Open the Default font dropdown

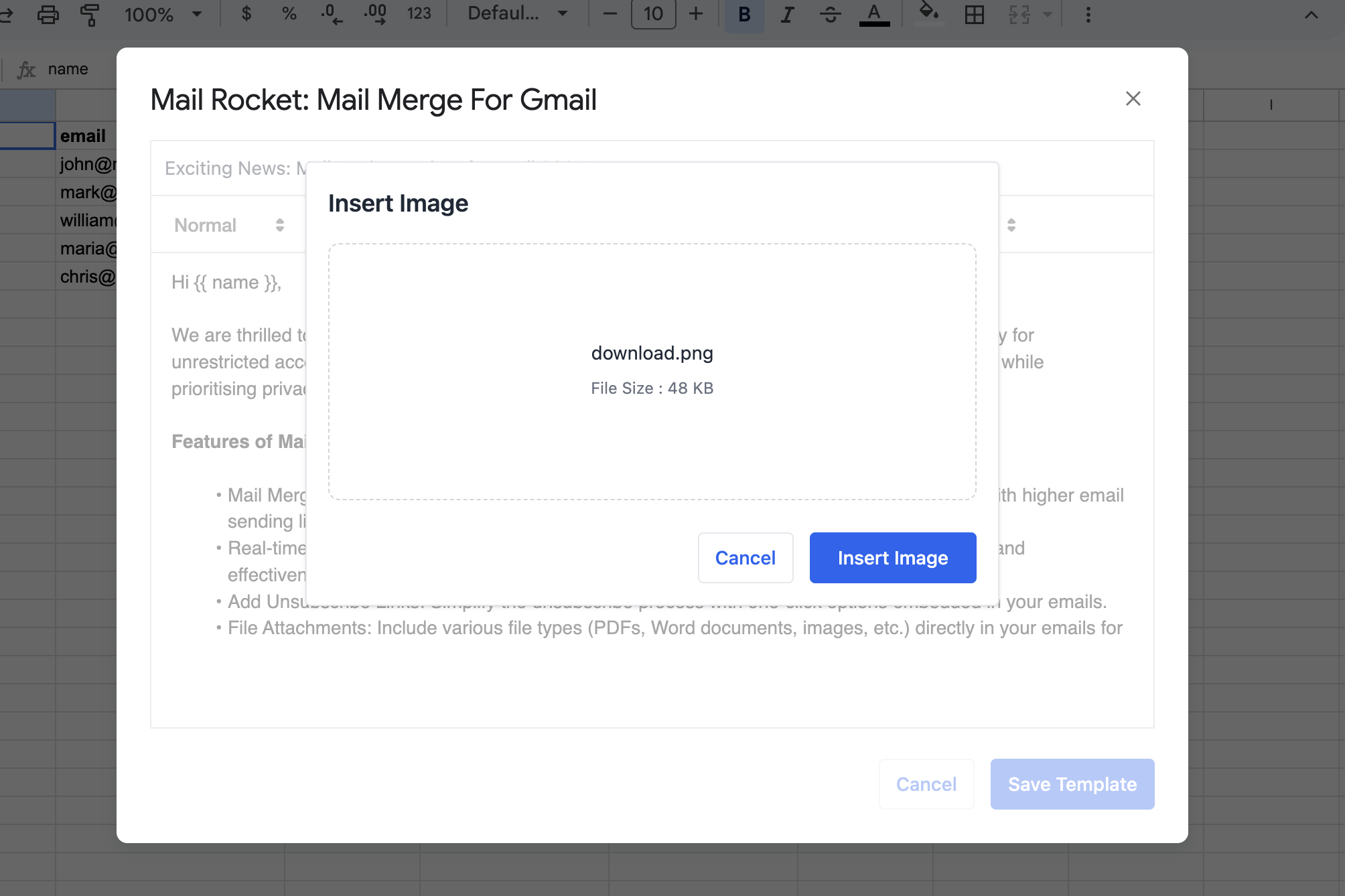tap(517, 14)
